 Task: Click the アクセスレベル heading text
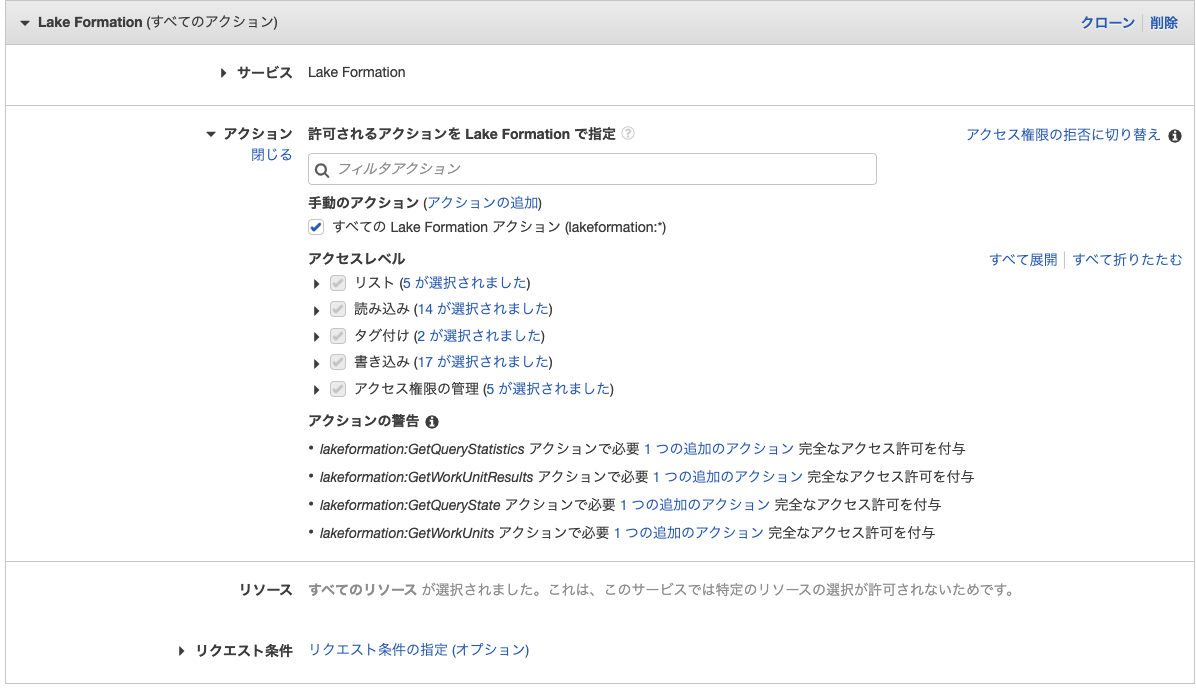356,259
